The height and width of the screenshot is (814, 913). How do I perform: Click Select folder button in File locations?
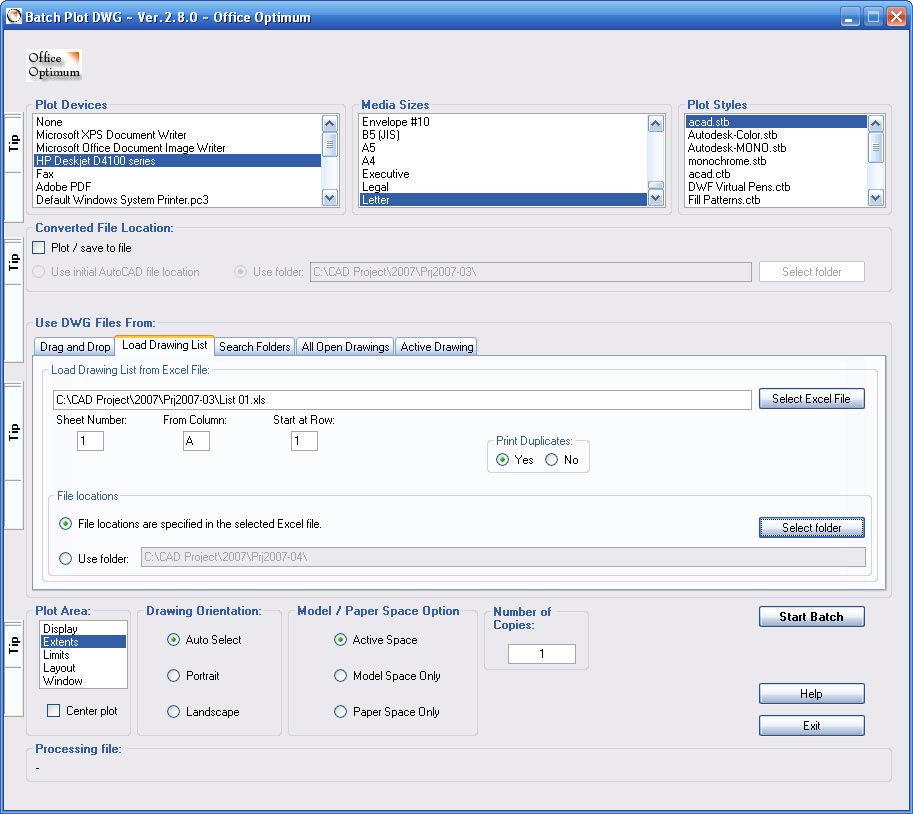click(x=811, y=528)
